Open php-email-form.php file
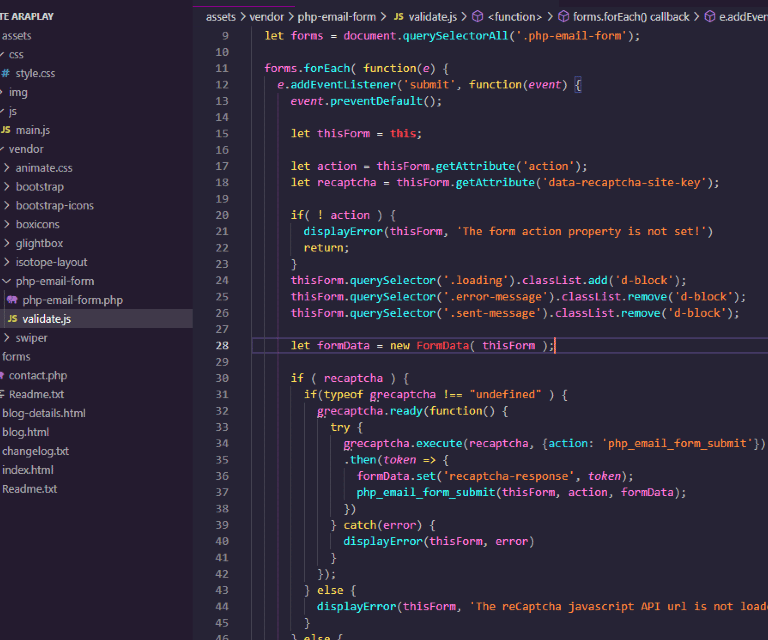The width and height of the screenshot is (768, 640). [72, 300]
